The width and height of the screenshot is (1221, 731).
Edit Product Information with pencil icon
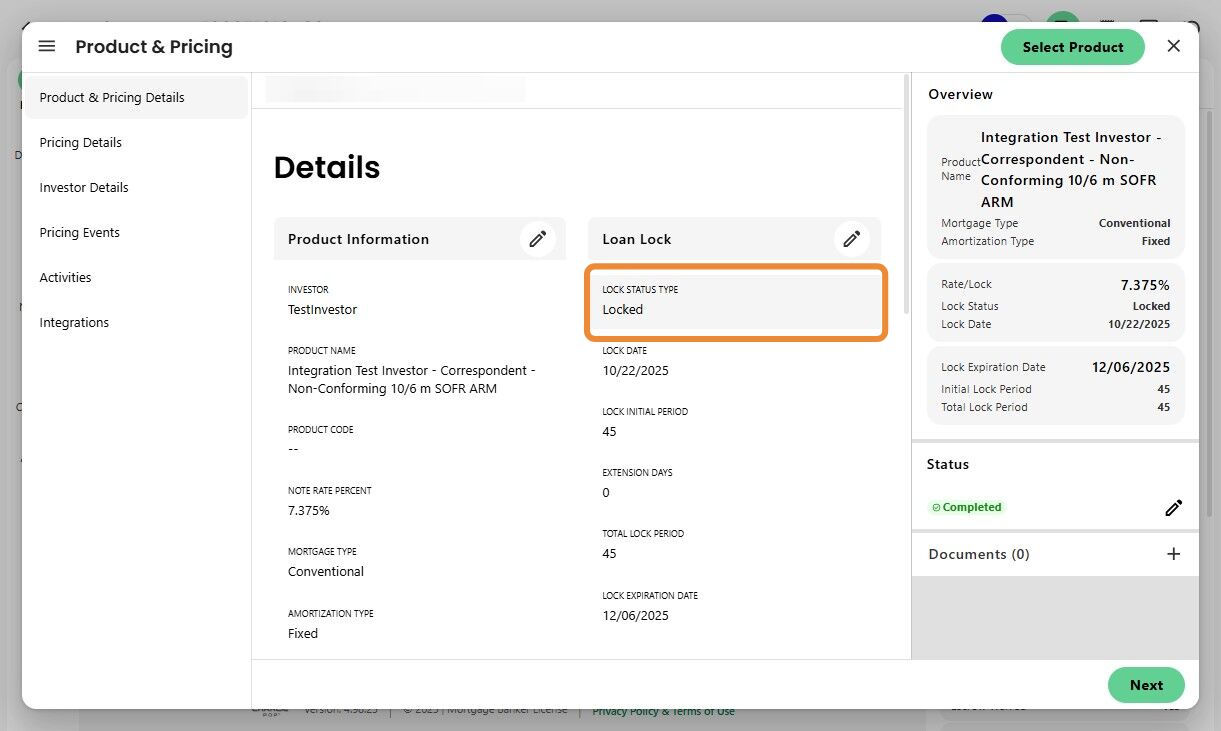pos(538,239)
